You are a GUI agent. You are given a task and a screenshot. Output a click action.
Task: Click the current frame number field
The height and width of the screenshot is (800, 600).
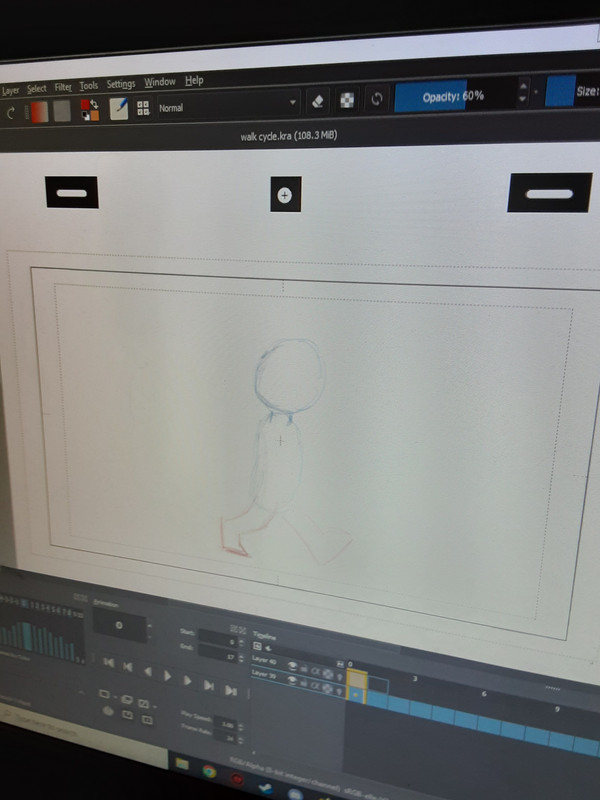click(x=120, y=626)
